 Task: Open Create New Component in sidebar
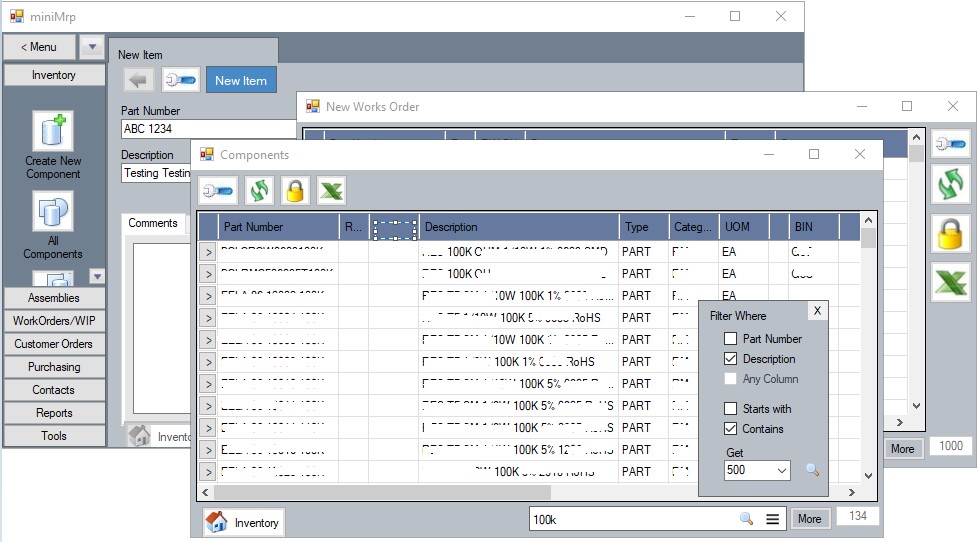click(x=53, y=146)
